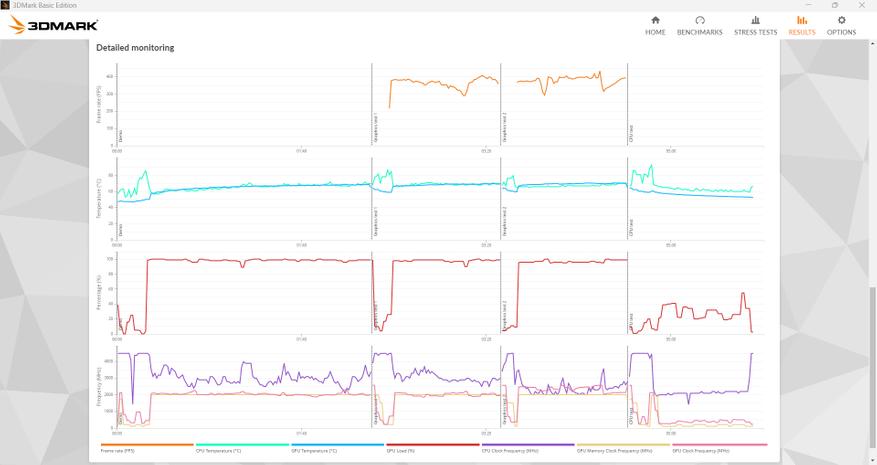This screenshot has width=877, height=465.
Task: Open the Options section
Action: point(841,26)
